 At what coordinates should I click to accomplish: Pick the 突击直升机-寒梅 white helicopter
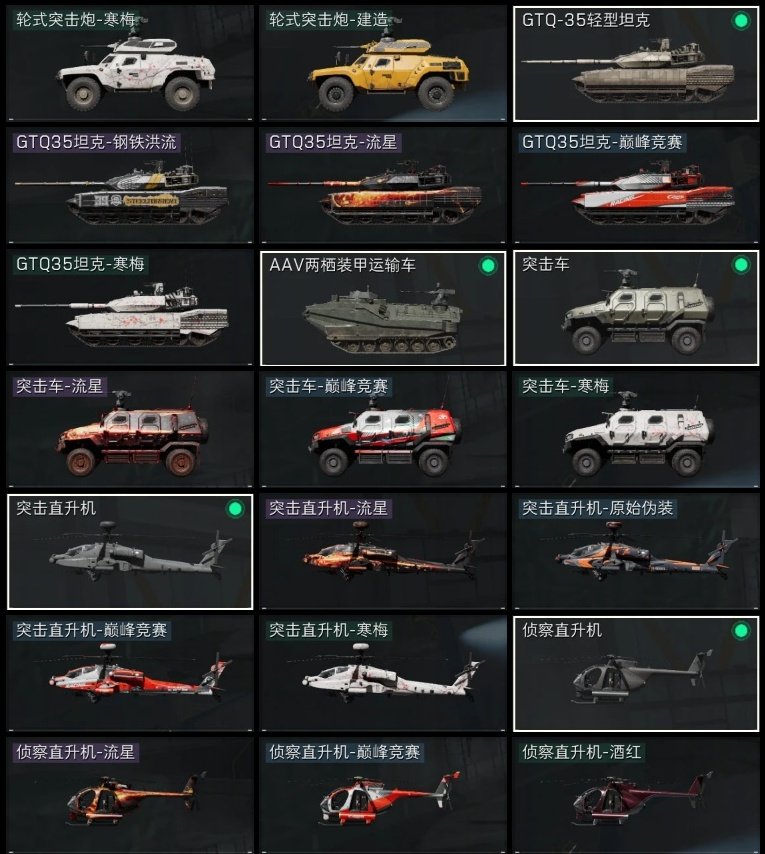[x=383, y=673]
